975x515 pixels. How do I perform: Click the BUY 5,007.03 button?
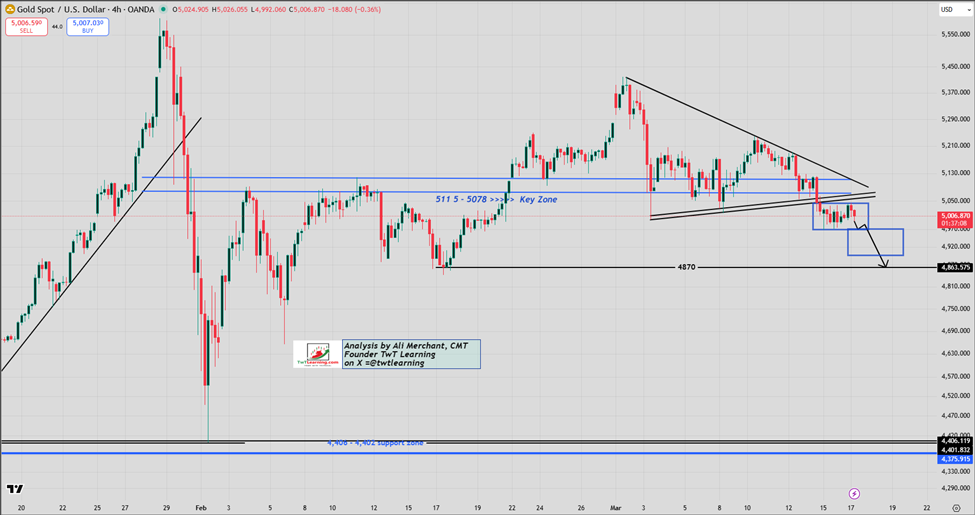(x=88, y=26)
